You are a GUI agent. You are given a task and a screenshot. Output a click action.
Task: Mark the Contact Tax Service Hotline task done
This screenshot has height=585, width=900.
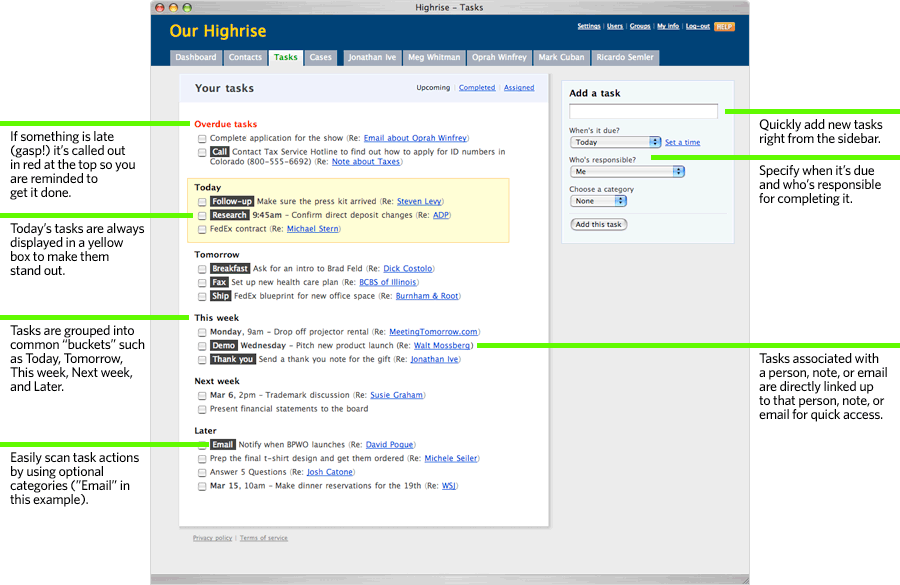point(202,153)
